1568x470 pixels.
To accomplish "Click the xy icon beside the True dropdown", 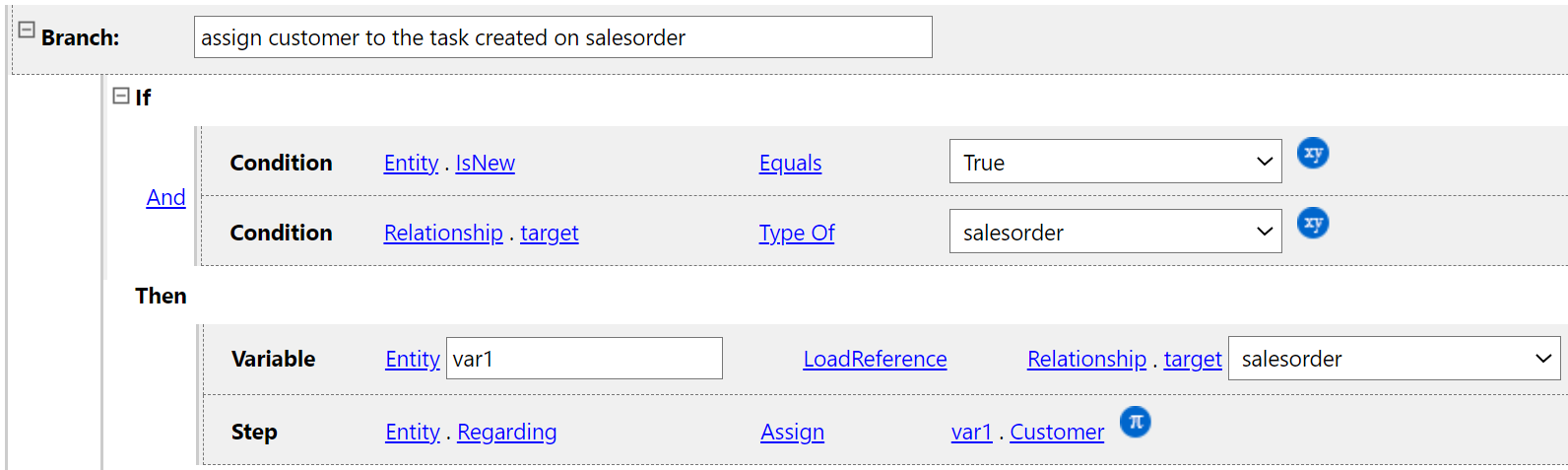I will click(x=1312, y=154).
